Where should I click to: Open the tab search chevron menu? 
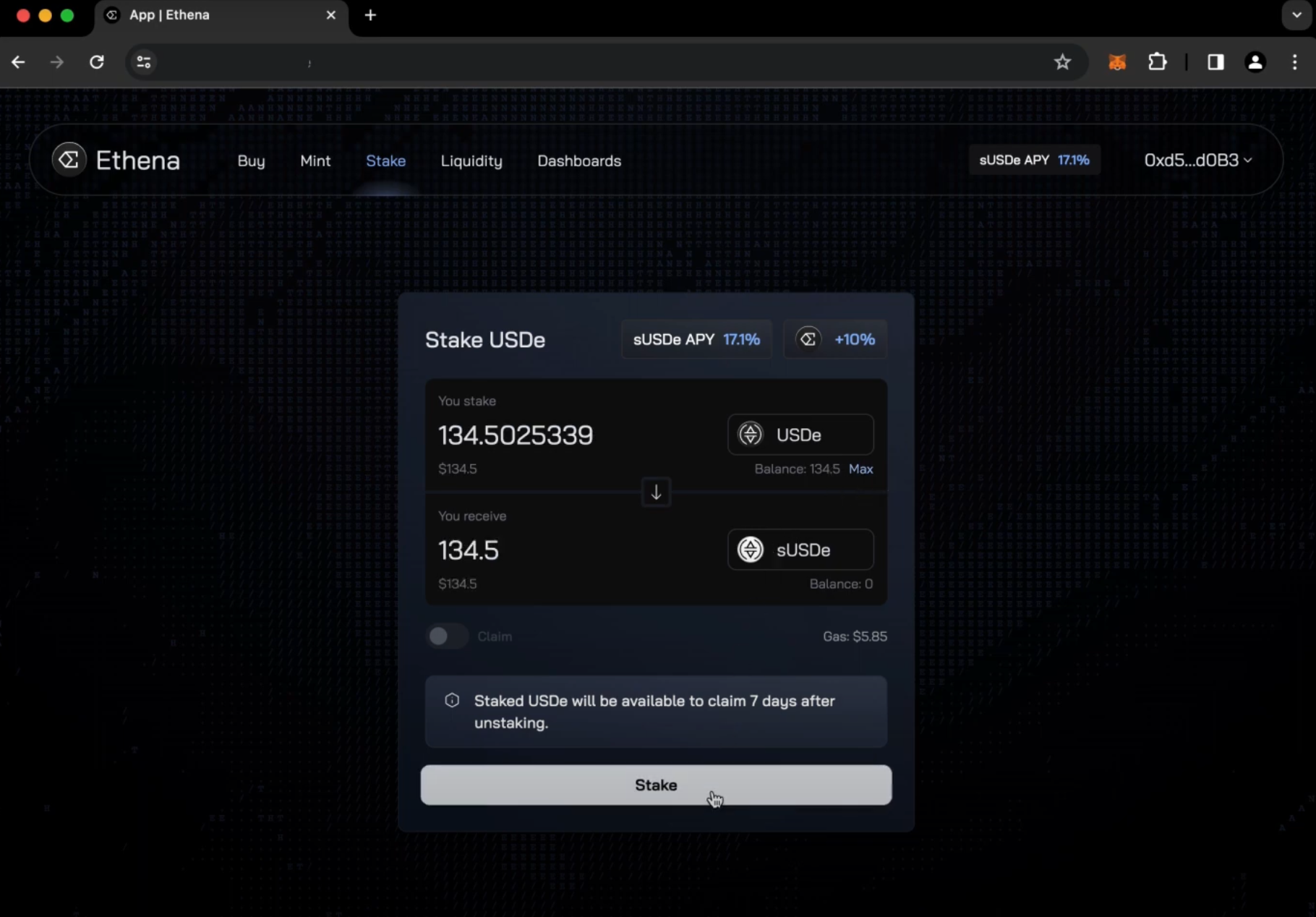1296,15
